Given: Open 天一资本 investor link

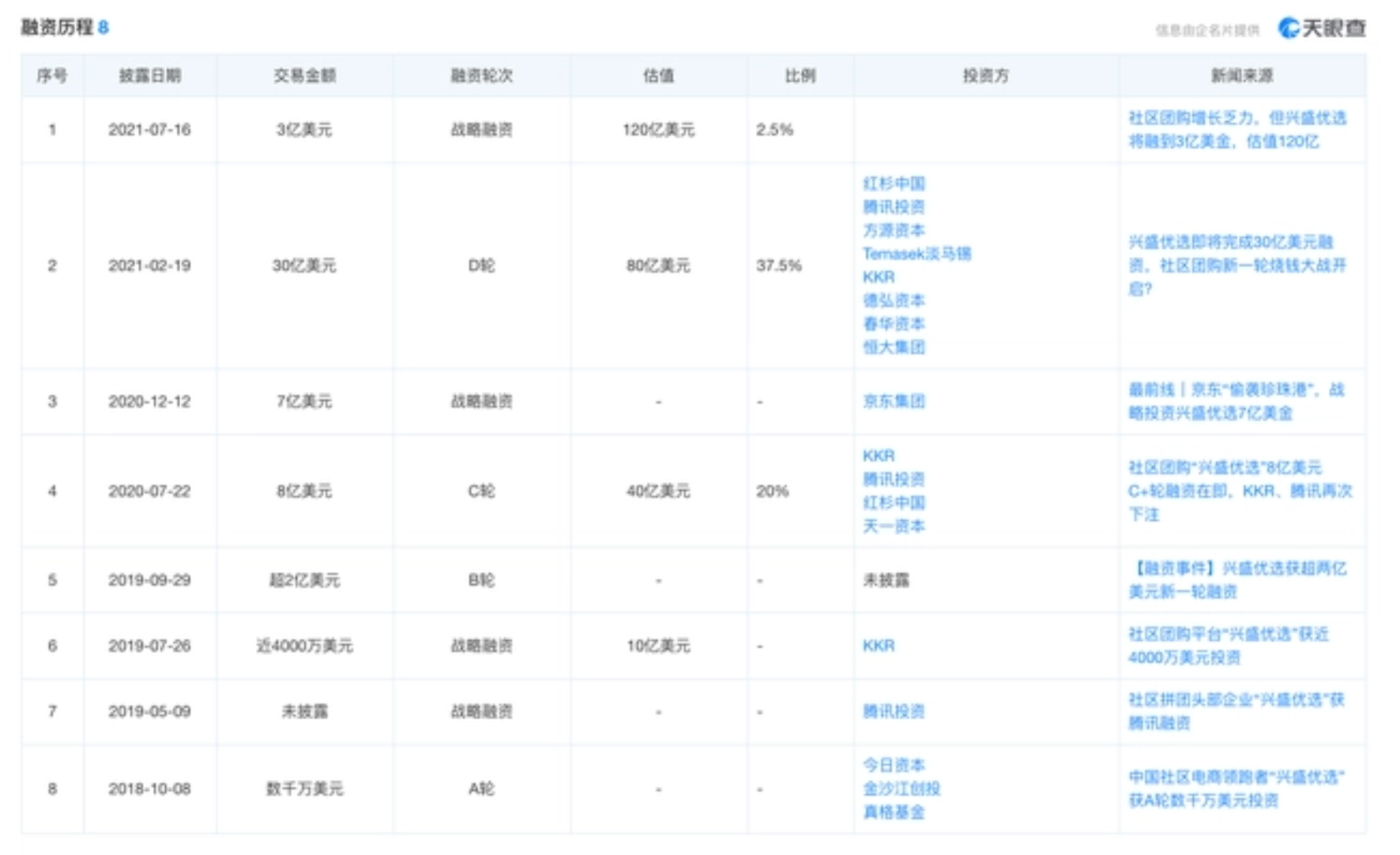Looking at the screenshot, I should coord(894,526).
